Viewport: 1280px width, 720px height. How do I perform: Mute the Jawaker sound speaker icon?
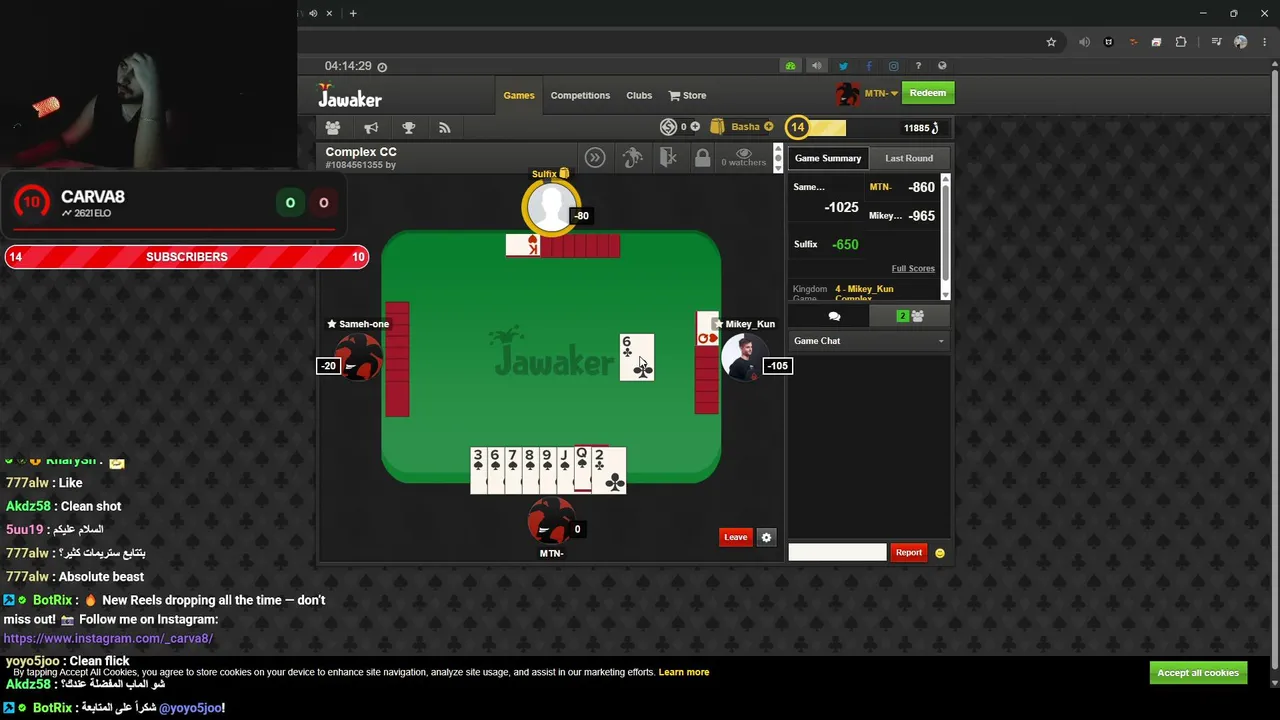coord(816,66)
